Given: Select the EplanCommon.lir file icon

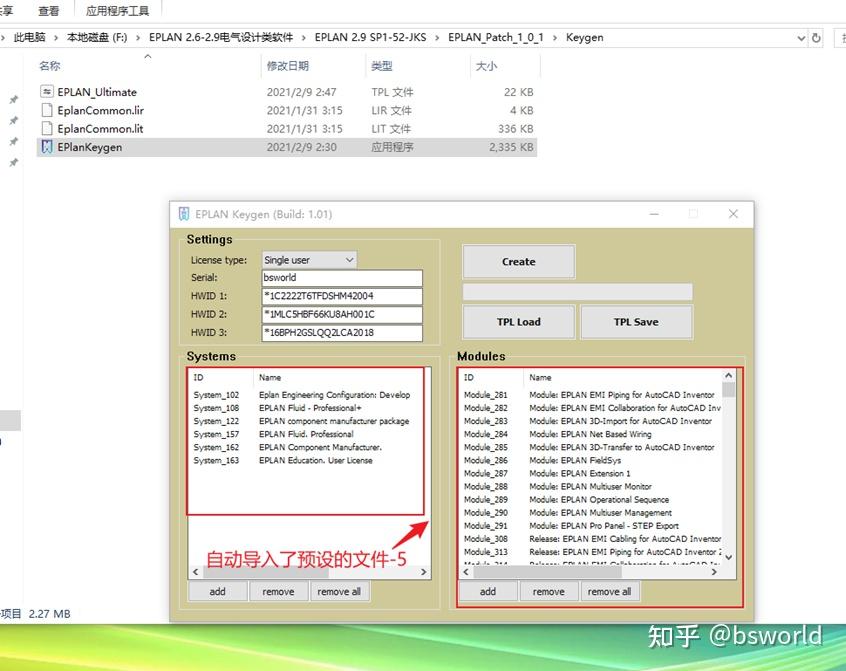Looking at the screenshot, I should (x=47, y=110).
